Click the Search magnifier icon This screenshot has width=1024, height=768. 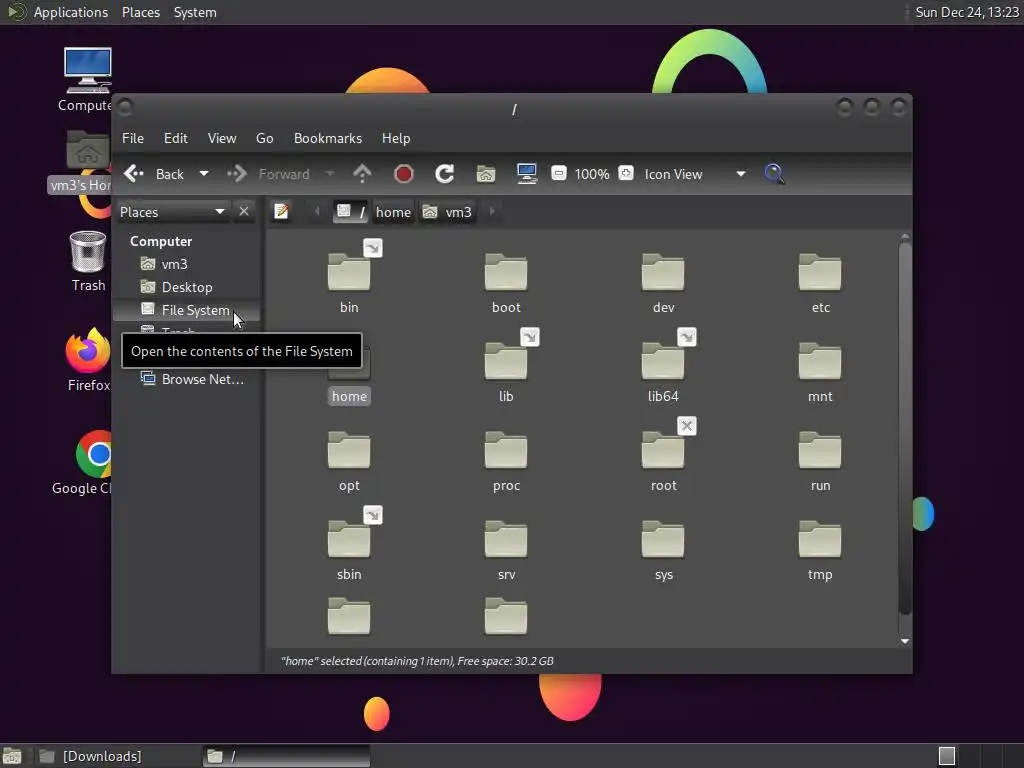coord(774,174)
